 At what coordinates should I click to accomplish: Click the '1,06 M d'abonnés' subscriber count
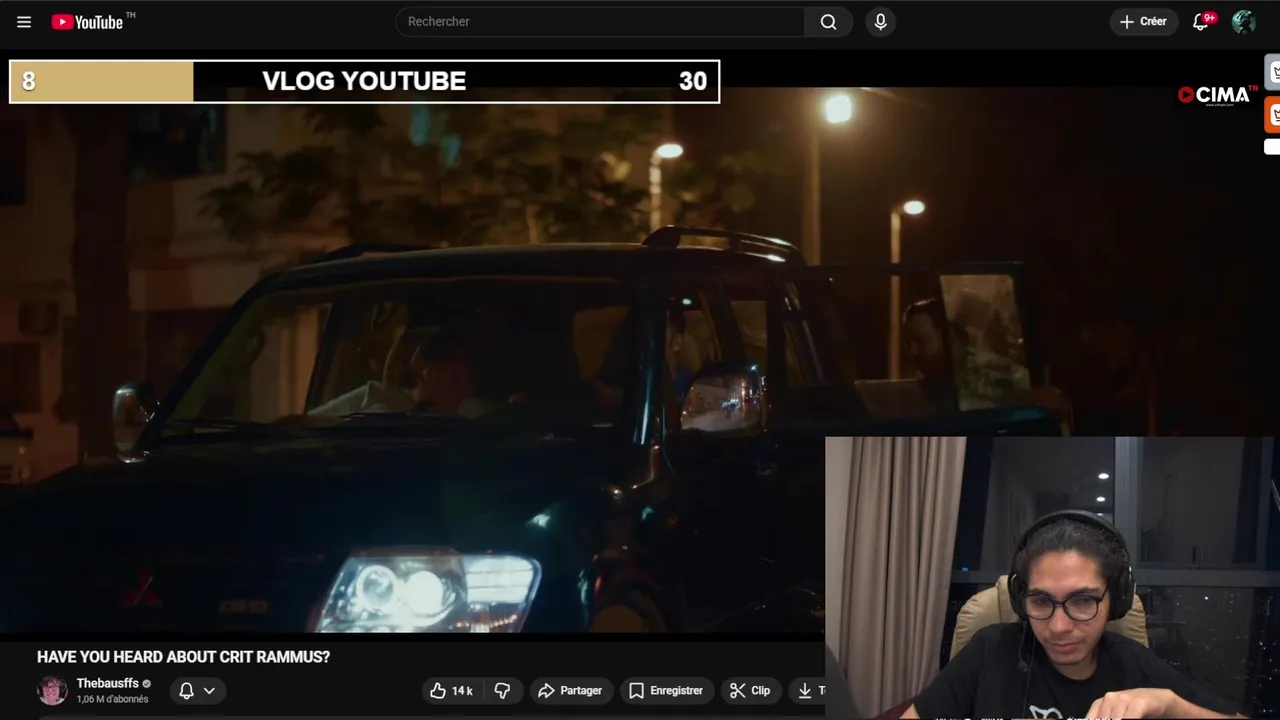coord(112,699)
